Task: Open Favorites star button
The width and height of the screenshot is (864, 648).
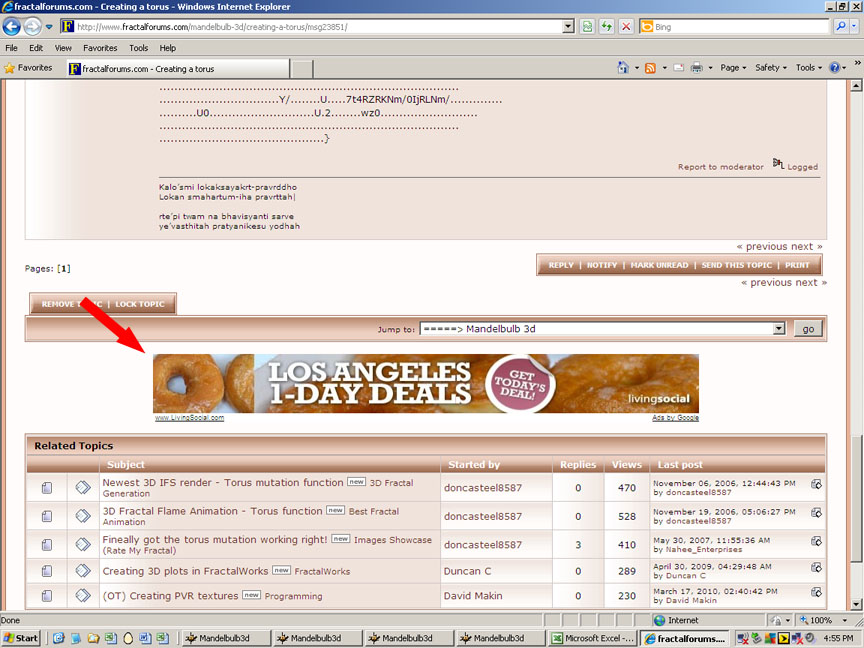Action: click(x=28, y=68)
